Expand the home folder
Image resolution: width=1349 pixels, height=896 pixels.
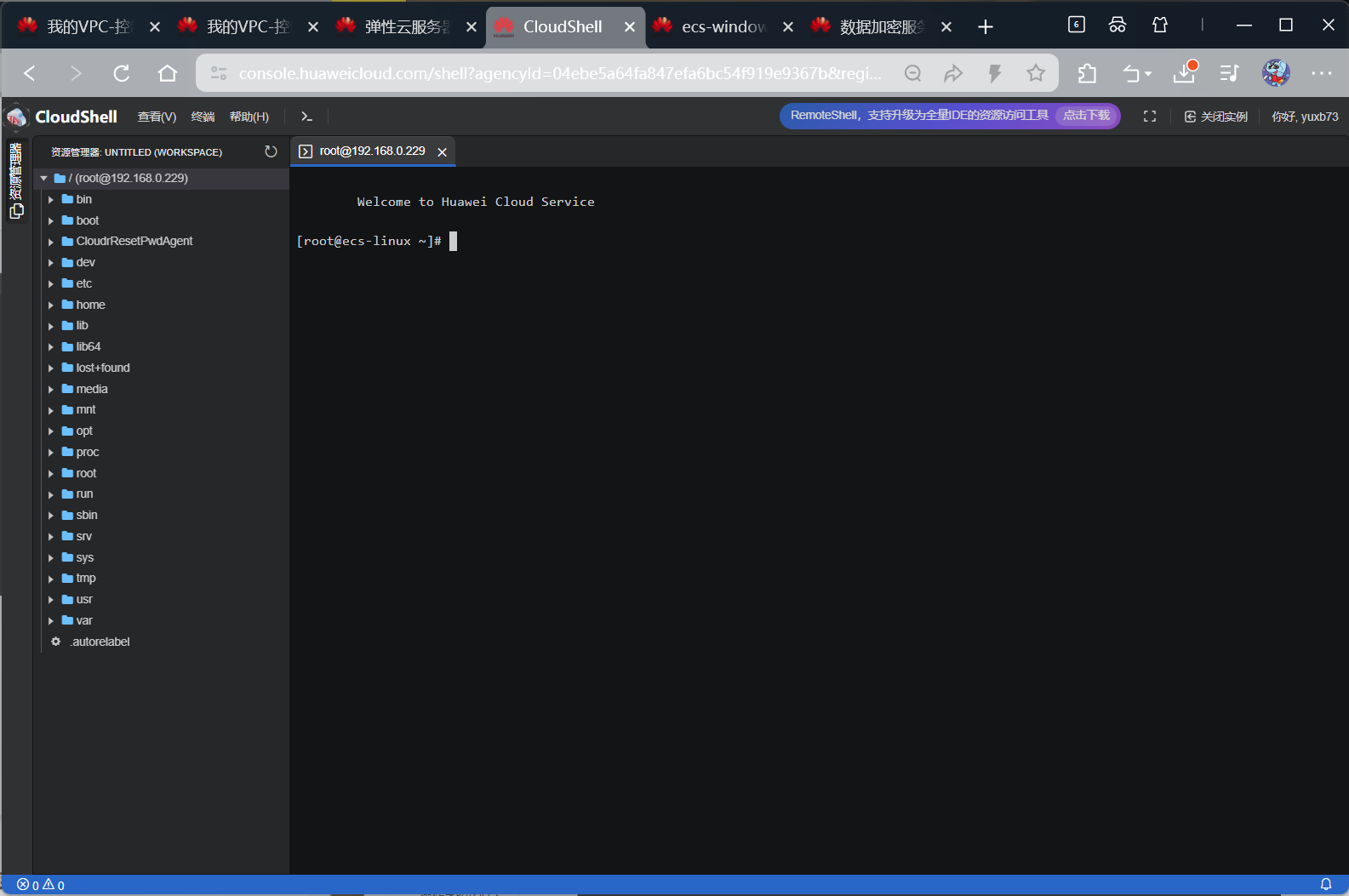[51, 305]
